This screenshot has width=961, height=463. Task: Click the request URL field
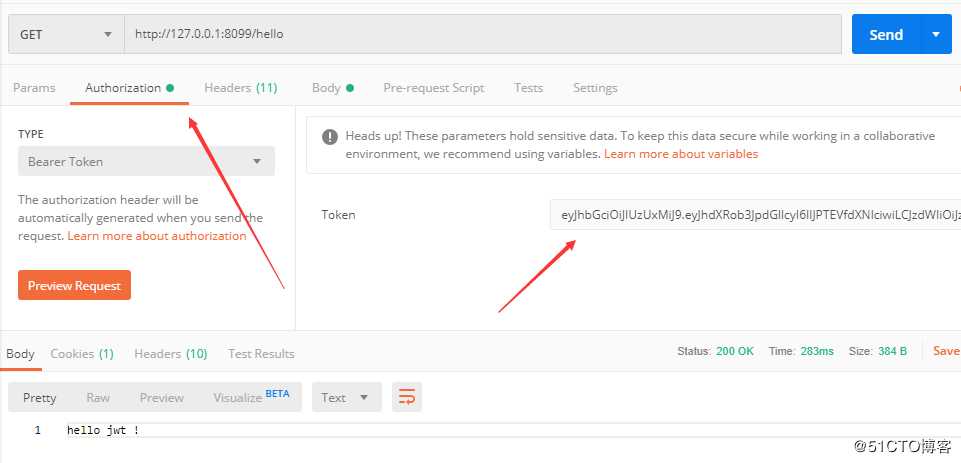point(483,34)
